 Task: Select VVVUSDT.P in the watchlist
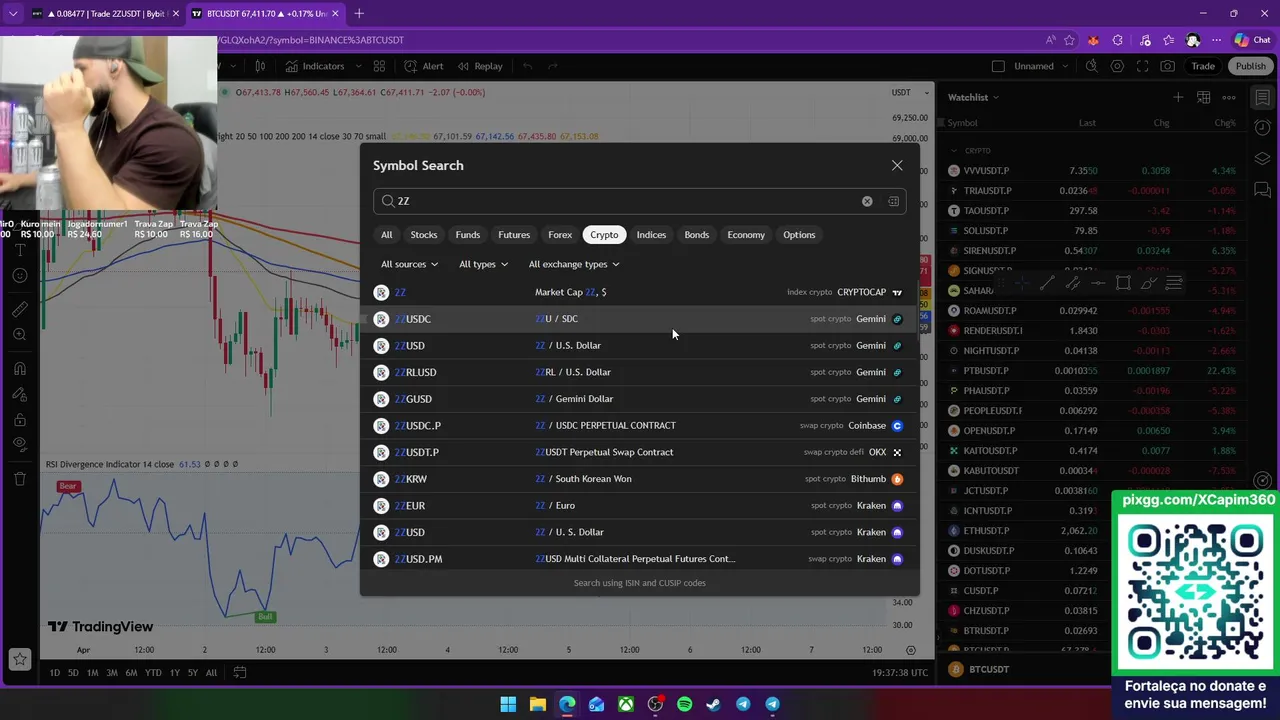point(1092,171)
